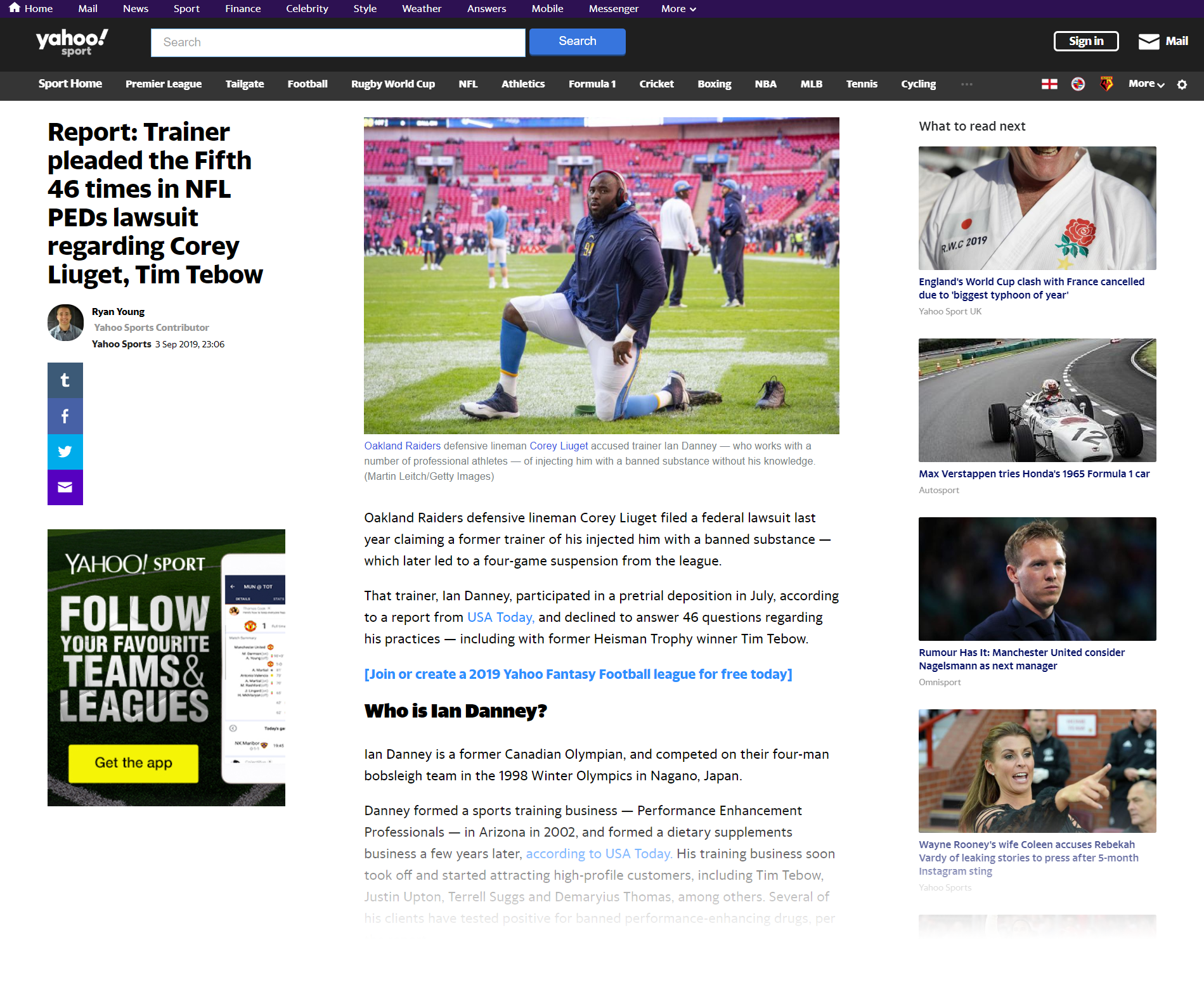Share the article on Twitter

pyautogui.click(x=65, y=451)
